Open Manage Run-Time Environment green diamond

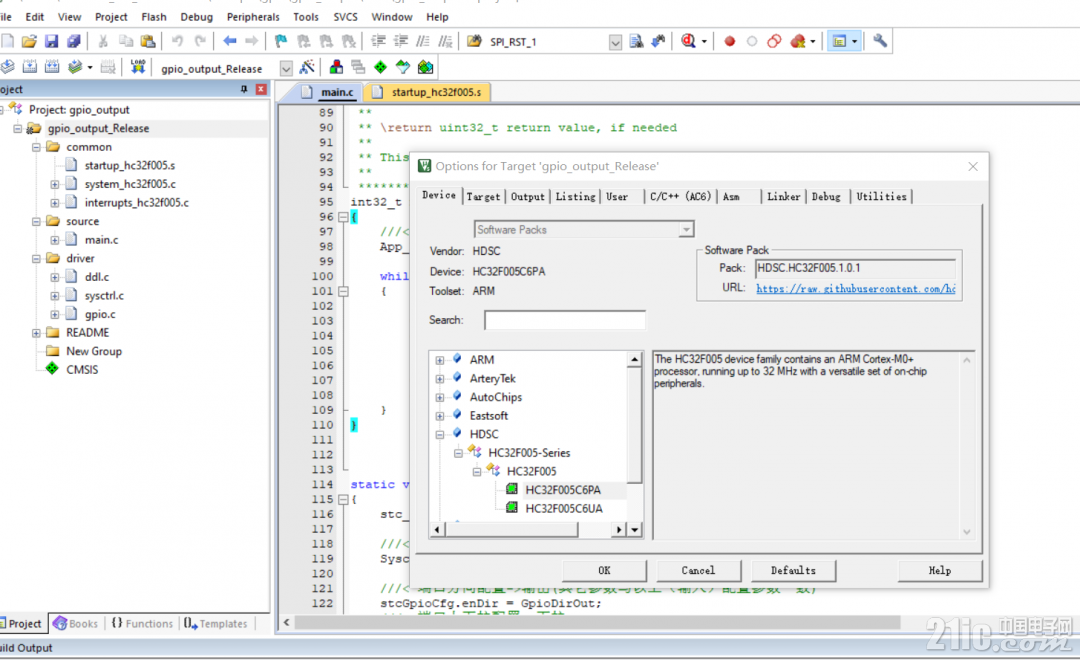point(380,67)
